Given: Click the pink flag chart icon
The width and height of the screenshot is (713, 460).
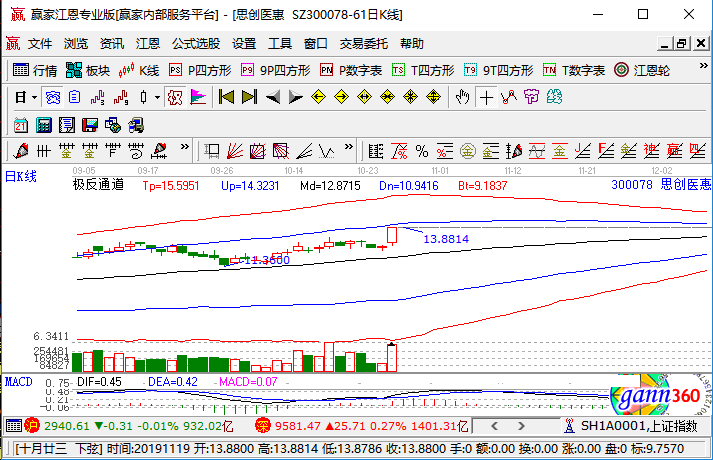Looking at the screenshot, I should (198, 97).
